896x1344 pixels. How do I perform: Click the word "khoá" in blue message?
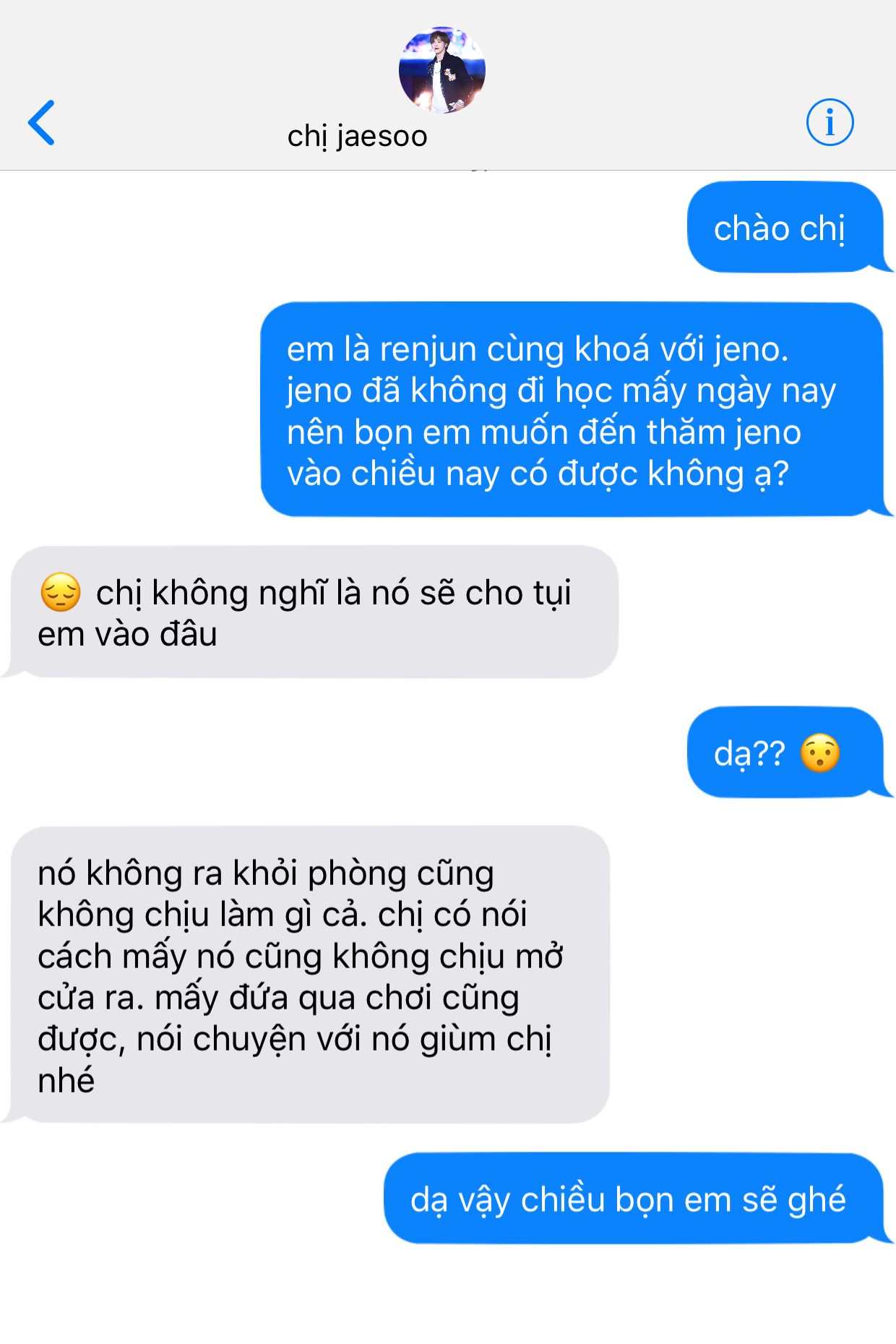tap(611, 349)
